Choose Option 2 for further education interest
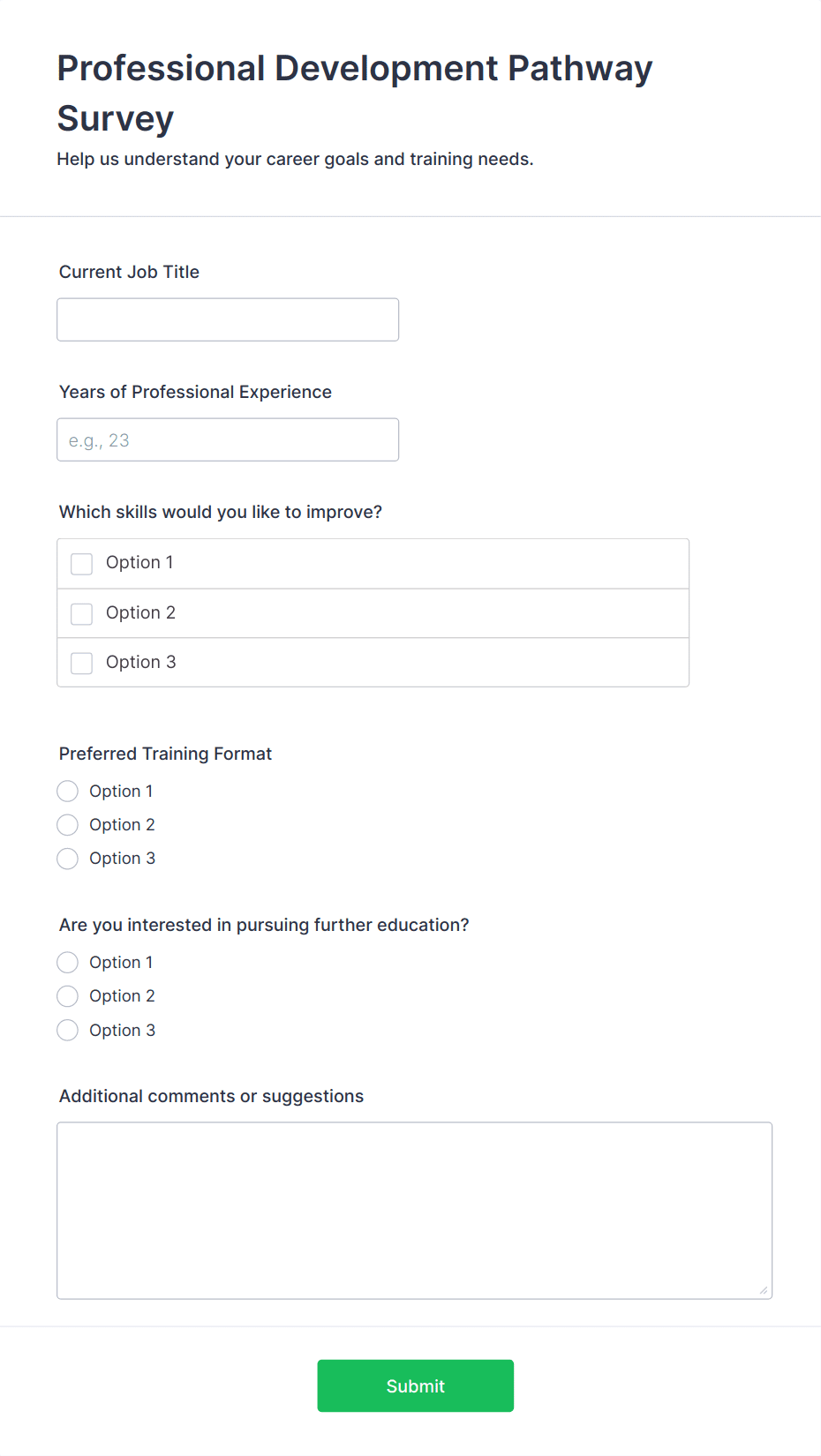This screenshot has width=821, height=1456. click(x=68, y=996)
